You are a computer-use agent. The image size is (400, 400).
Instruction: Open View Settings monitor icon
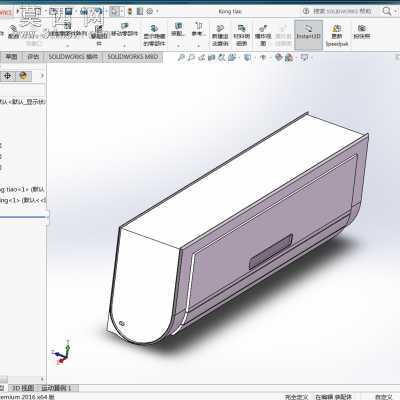tap(304, 58)
